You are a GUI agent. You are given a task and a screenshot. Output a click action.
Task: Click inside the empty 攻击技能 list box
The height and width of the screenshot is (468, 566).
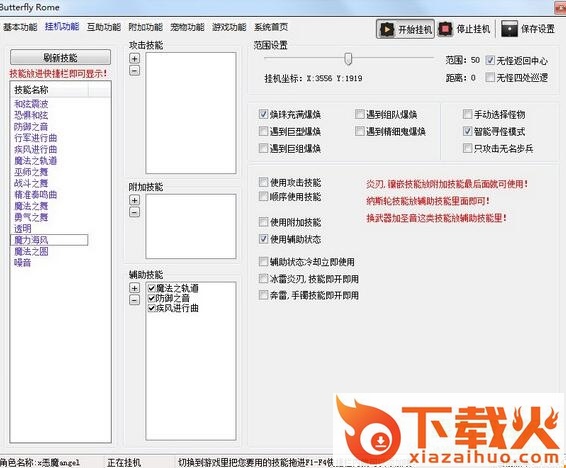(191, 113)
